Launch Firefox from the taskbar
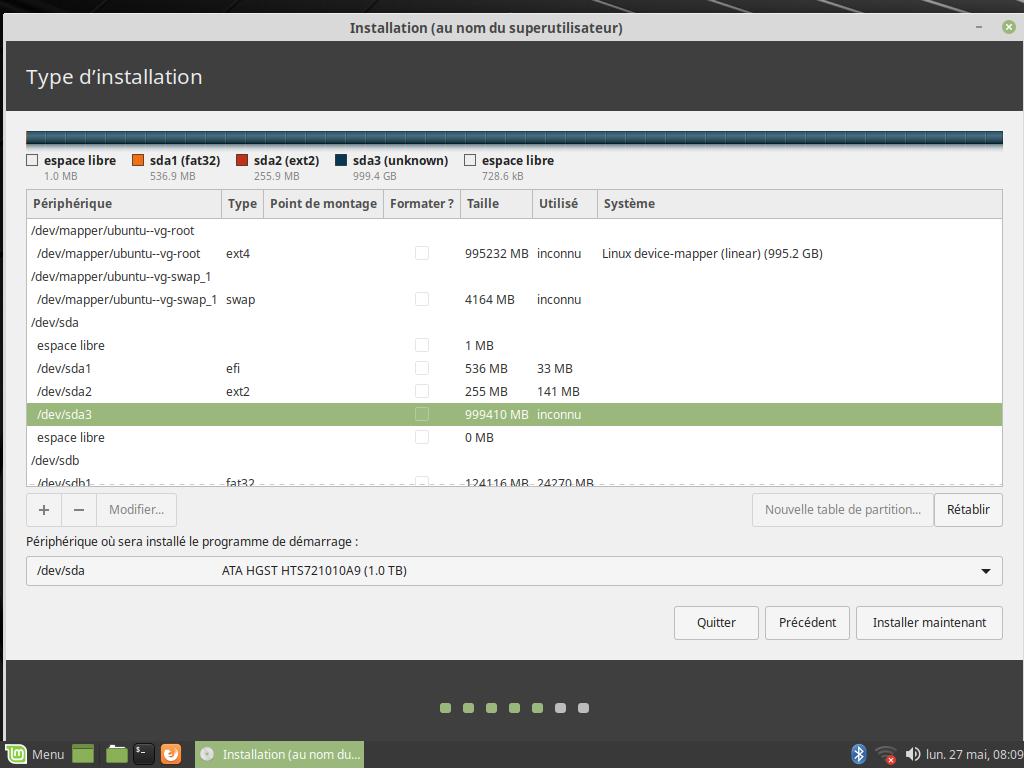Viewport: 1024px width, 768px height. [x=171, y=754]
